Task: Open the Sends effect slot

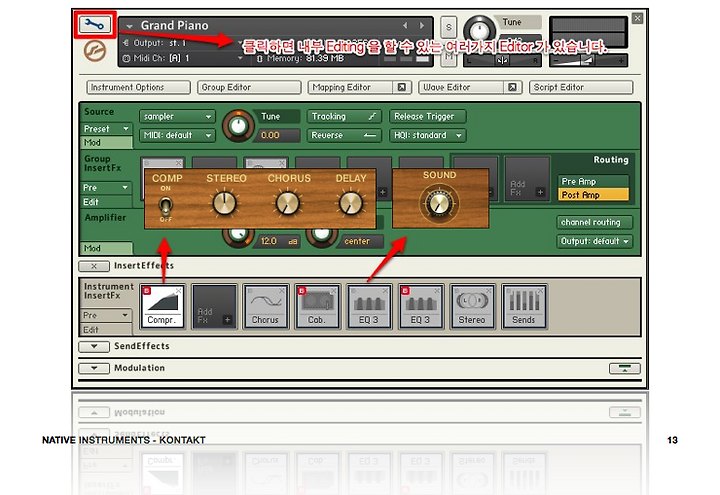Action: click(523, 306)
